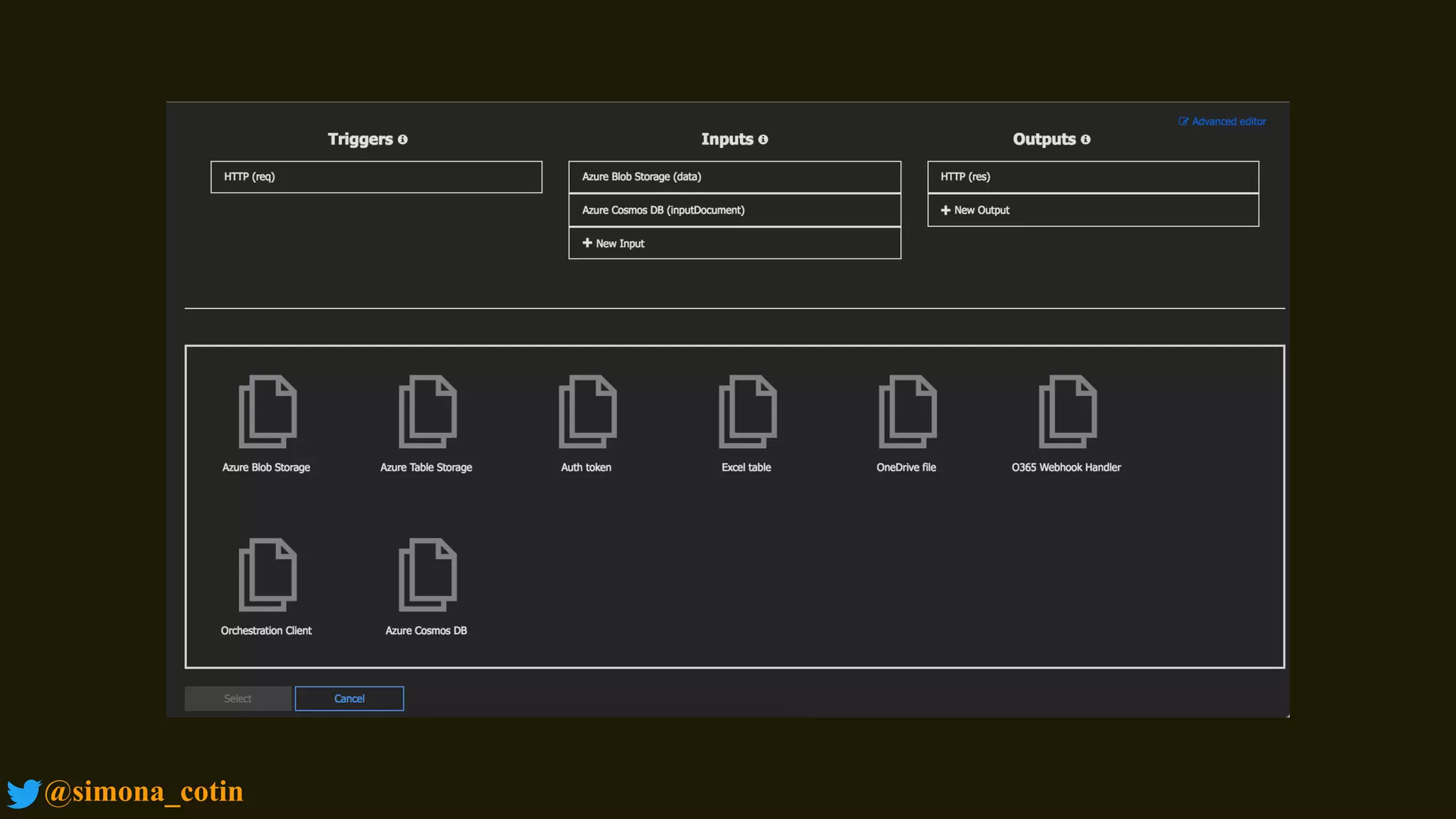Open Azure Cosmos DB (inputDocument) input
Screen dimensions: 1456x819
734,210
